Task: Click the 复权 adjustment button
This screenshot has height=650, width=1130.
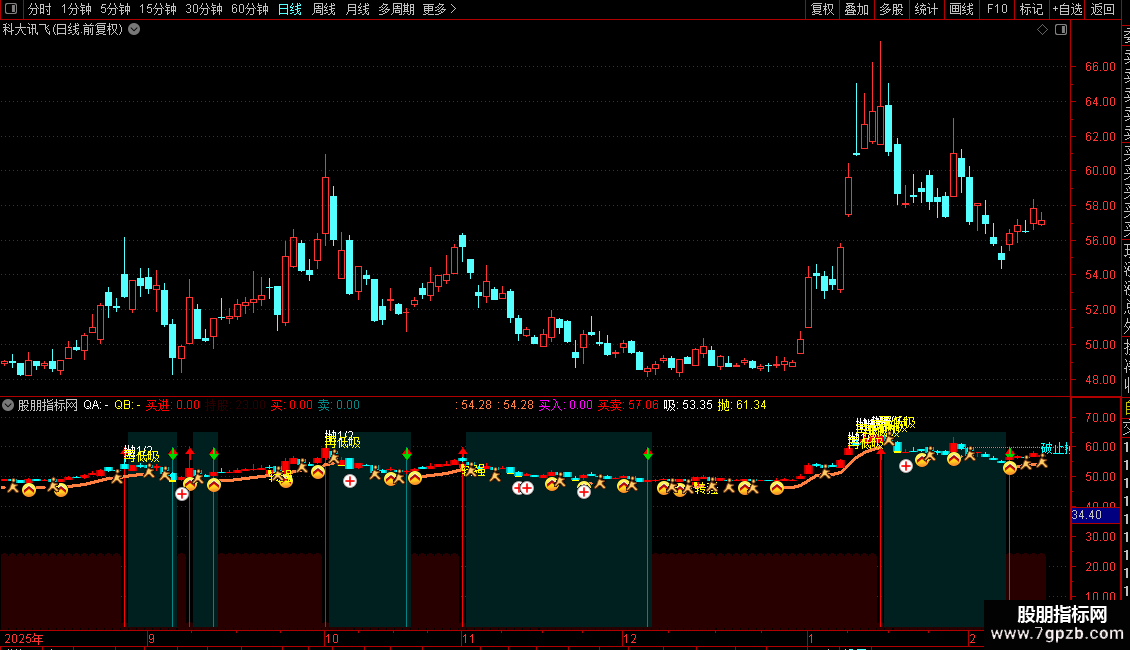Action: (822, 9)
